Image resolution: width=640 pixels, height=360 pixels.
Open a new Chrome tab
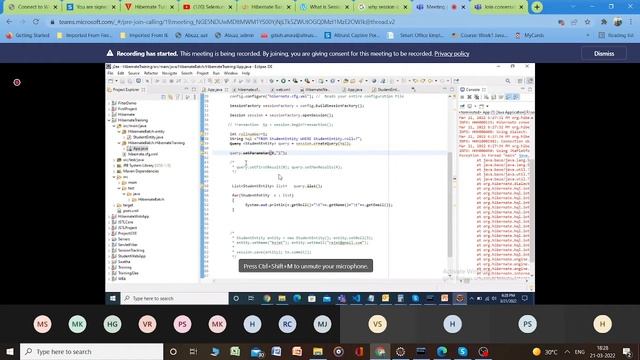[537, 7]
